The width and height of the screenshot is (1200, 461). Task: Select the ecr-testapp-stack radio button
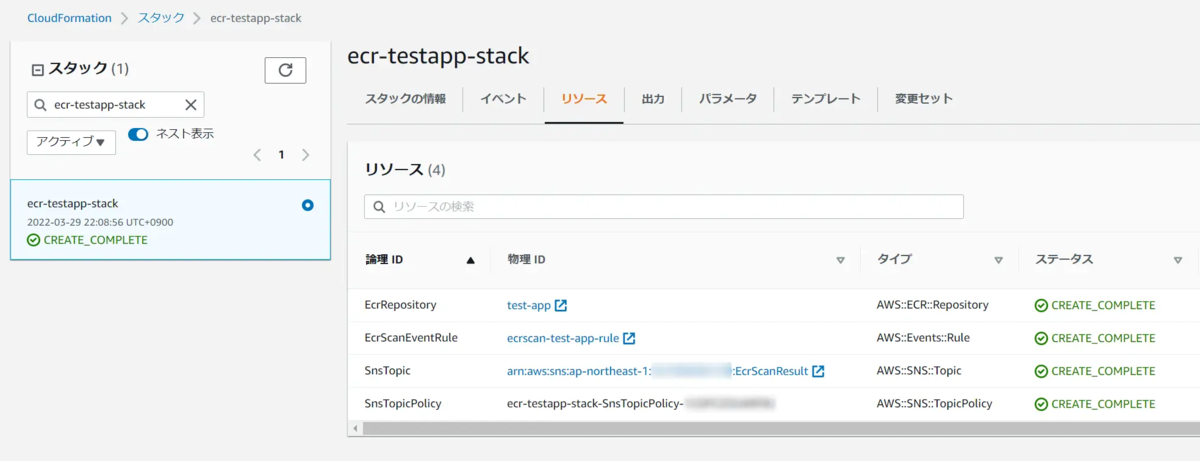tap(307, 205)
